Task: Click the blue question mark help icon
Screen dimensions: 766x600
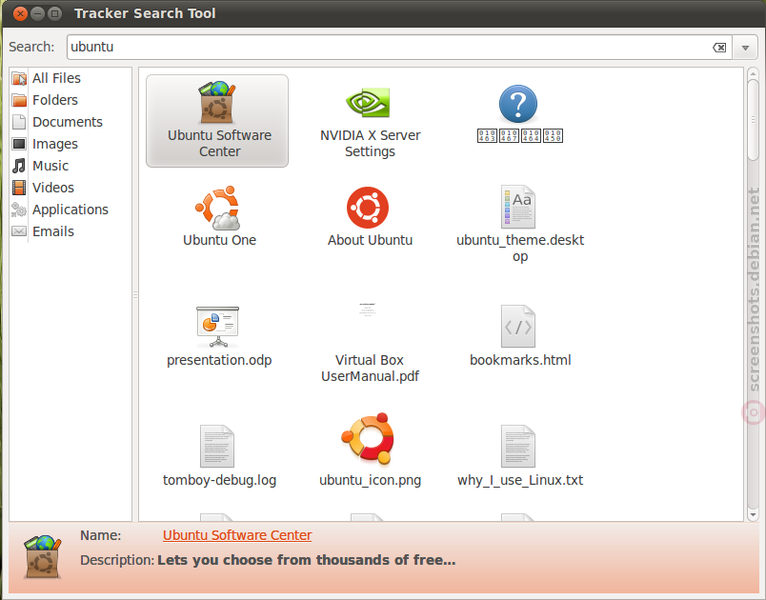Action: tap(518, 104)
